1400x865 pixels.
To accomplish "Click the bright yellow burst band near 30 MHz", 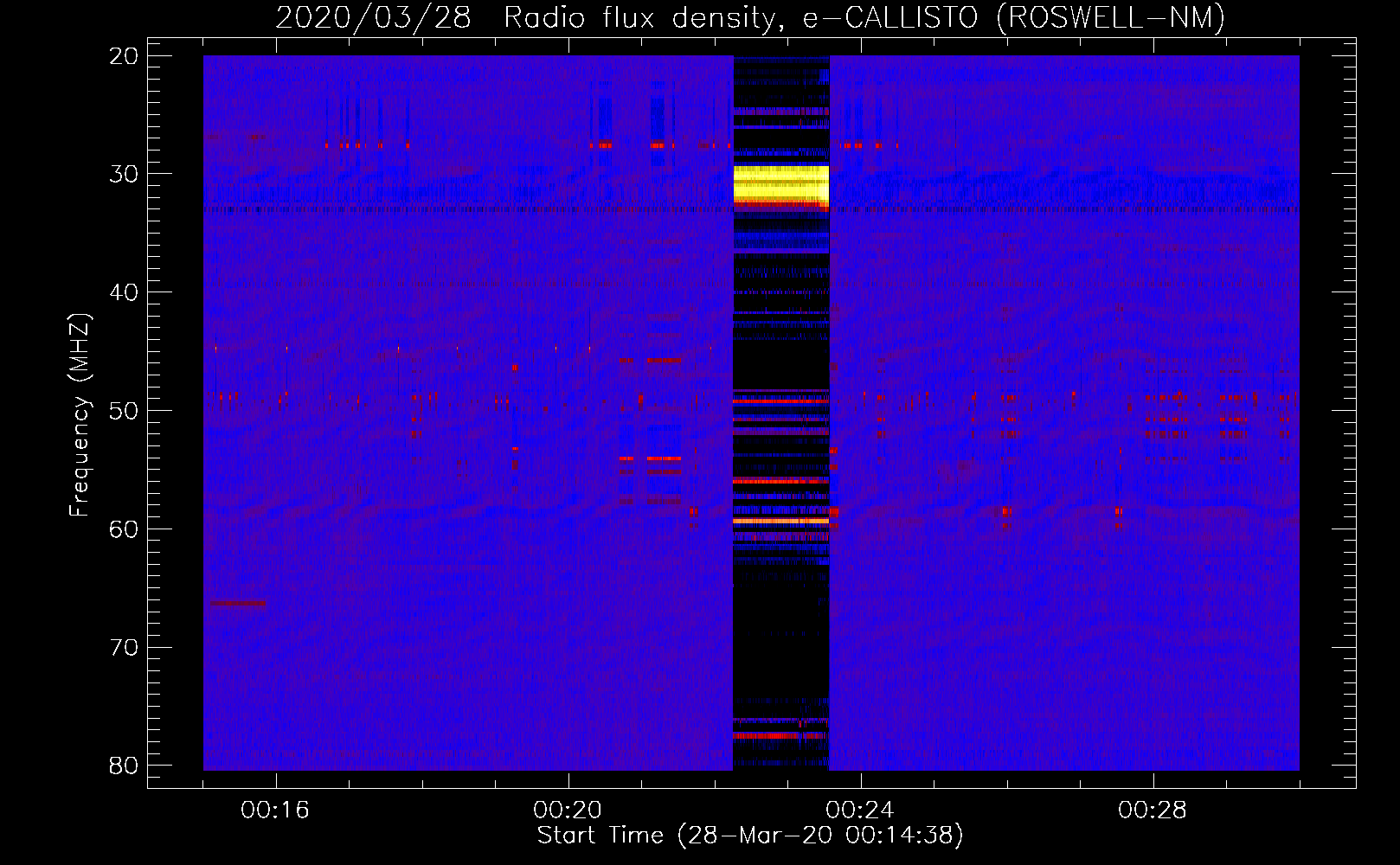I will (780, 184).
